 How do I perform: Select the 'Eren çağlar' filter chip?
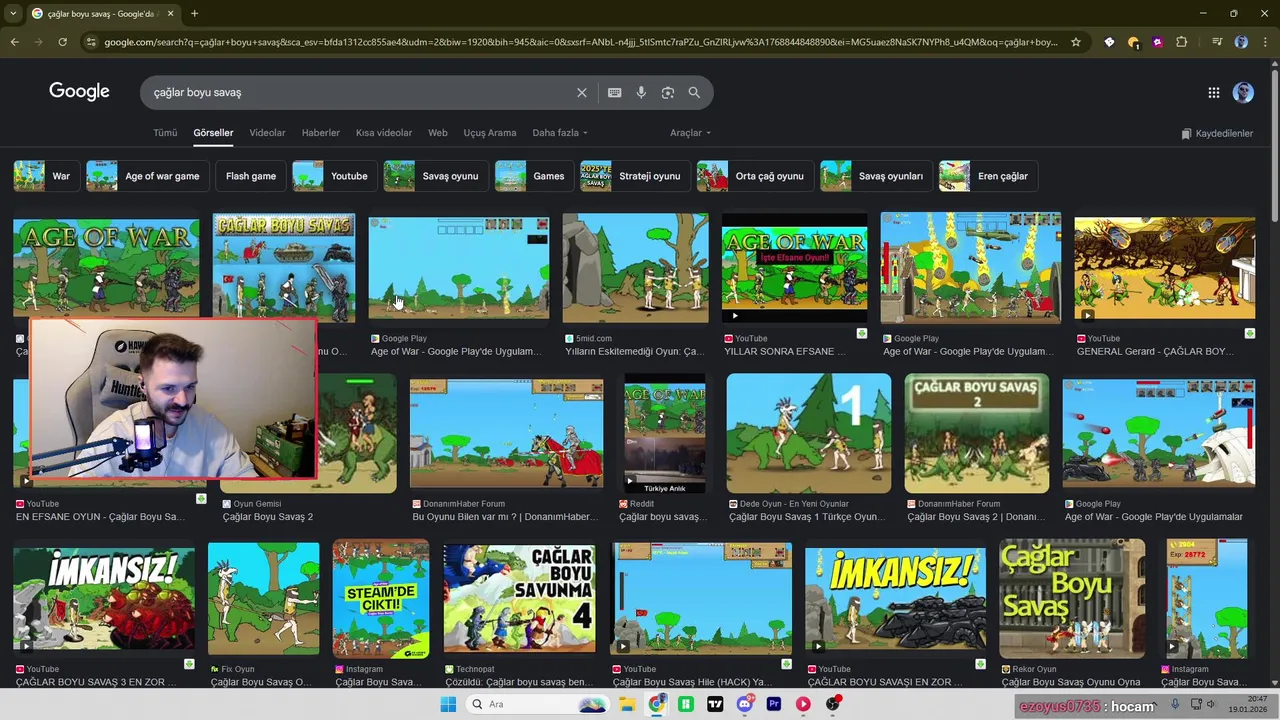988,176
